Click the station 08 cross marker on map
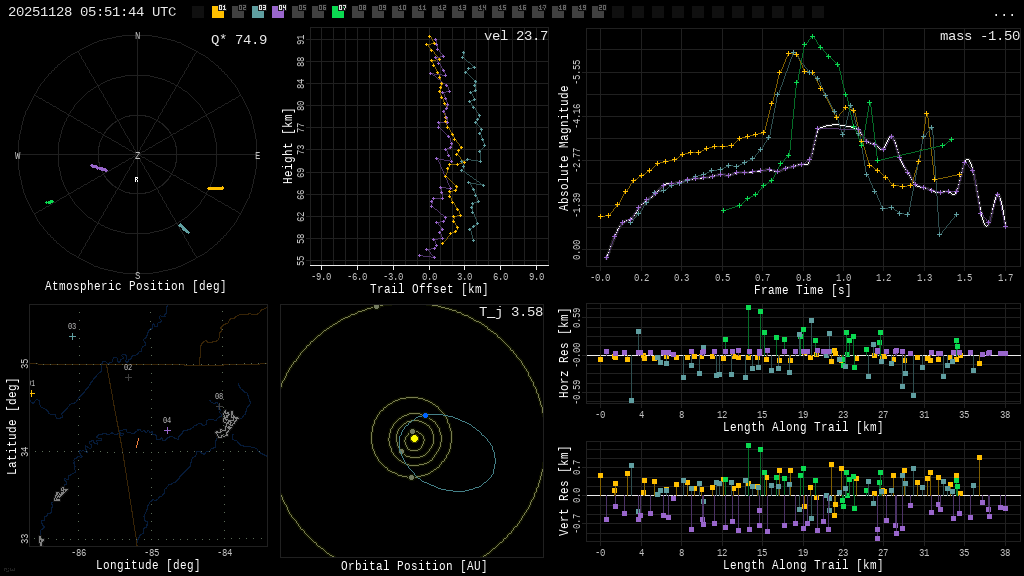 (219, 406)
